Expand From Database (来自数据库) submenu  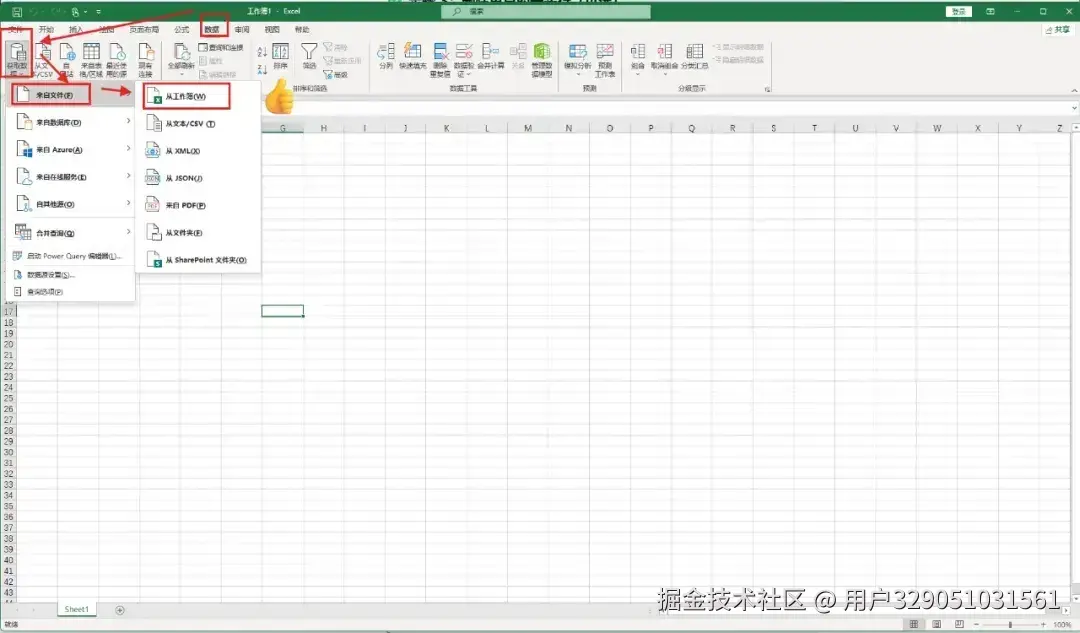(71, 122)
